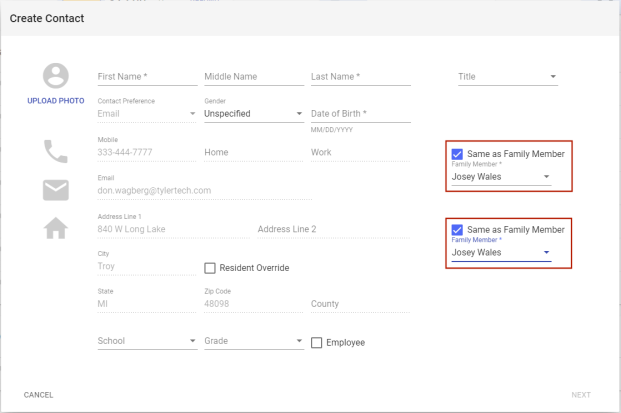Screen dimensions: 621x413
Task: Enable the Employee checkbox
Action: pos(317,343)
